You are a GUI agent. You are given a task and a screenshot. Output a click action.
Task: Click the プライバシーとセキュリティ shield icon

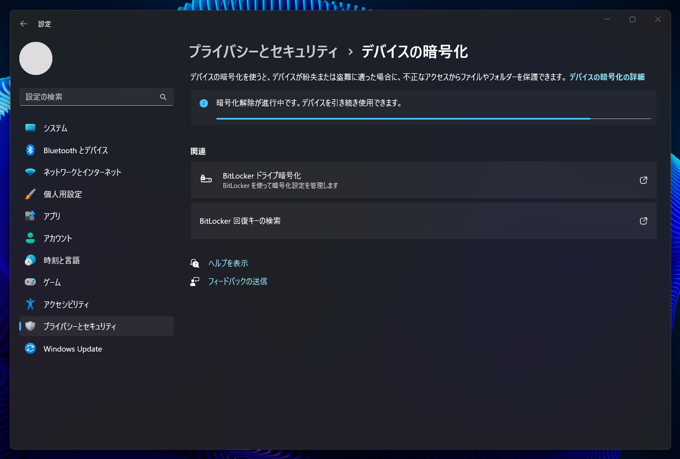30,326
